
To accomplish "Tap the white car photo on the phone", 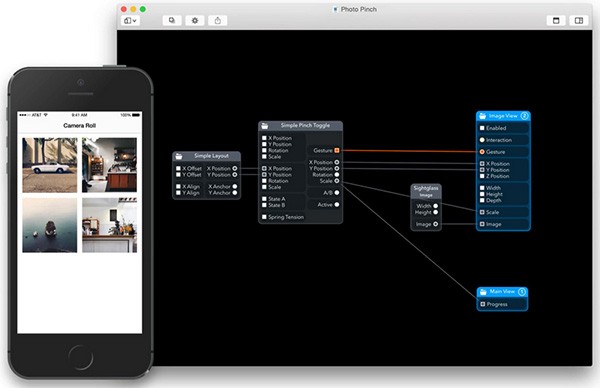I will click(49, 165).
